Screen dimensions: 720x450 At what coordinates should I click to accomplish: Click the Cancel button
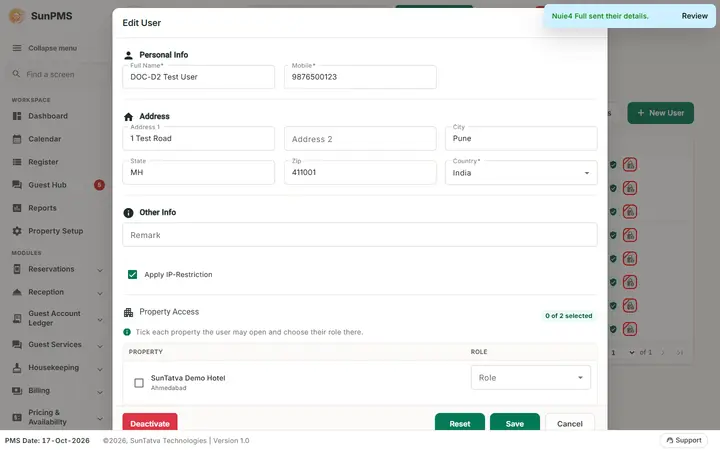570,423
